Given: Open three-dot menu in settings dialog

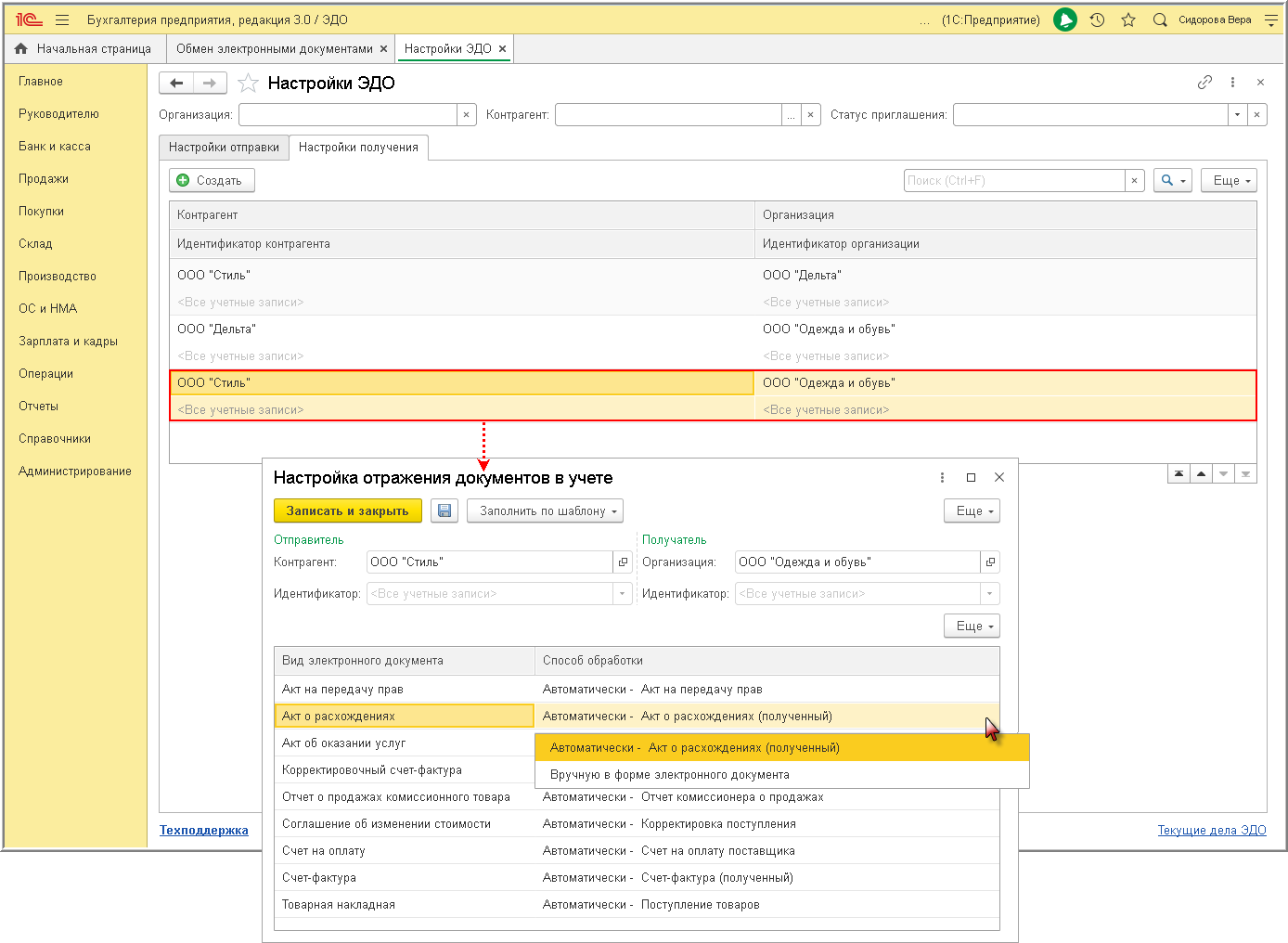Looking at the screenshot, I should tap(942, 478).
